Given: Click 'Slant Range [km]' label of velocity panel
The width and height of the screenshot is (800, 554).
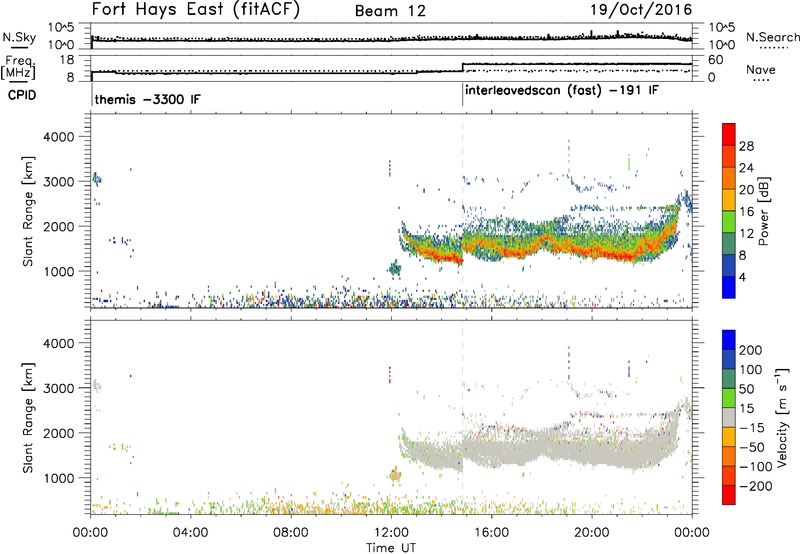Looking at the screenshot, I should pos(28,417).
